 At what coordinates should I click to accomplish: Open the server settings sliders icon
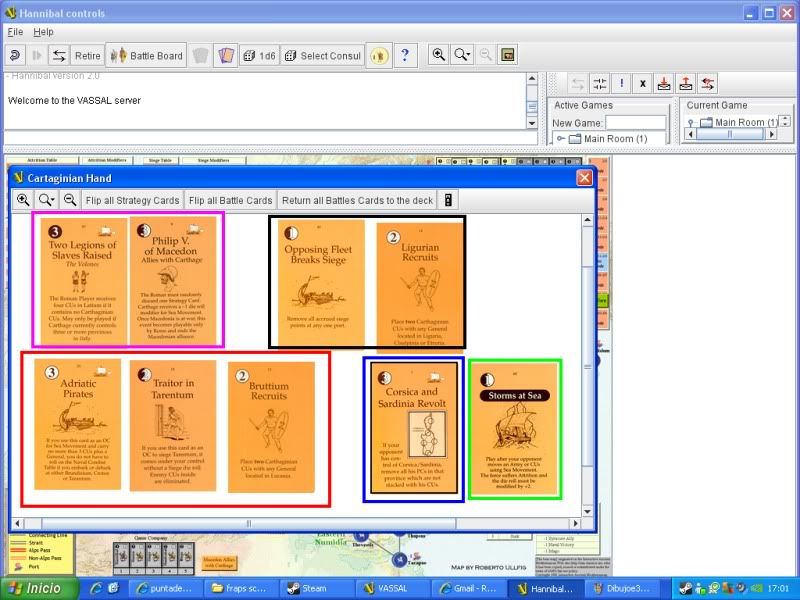600,84
